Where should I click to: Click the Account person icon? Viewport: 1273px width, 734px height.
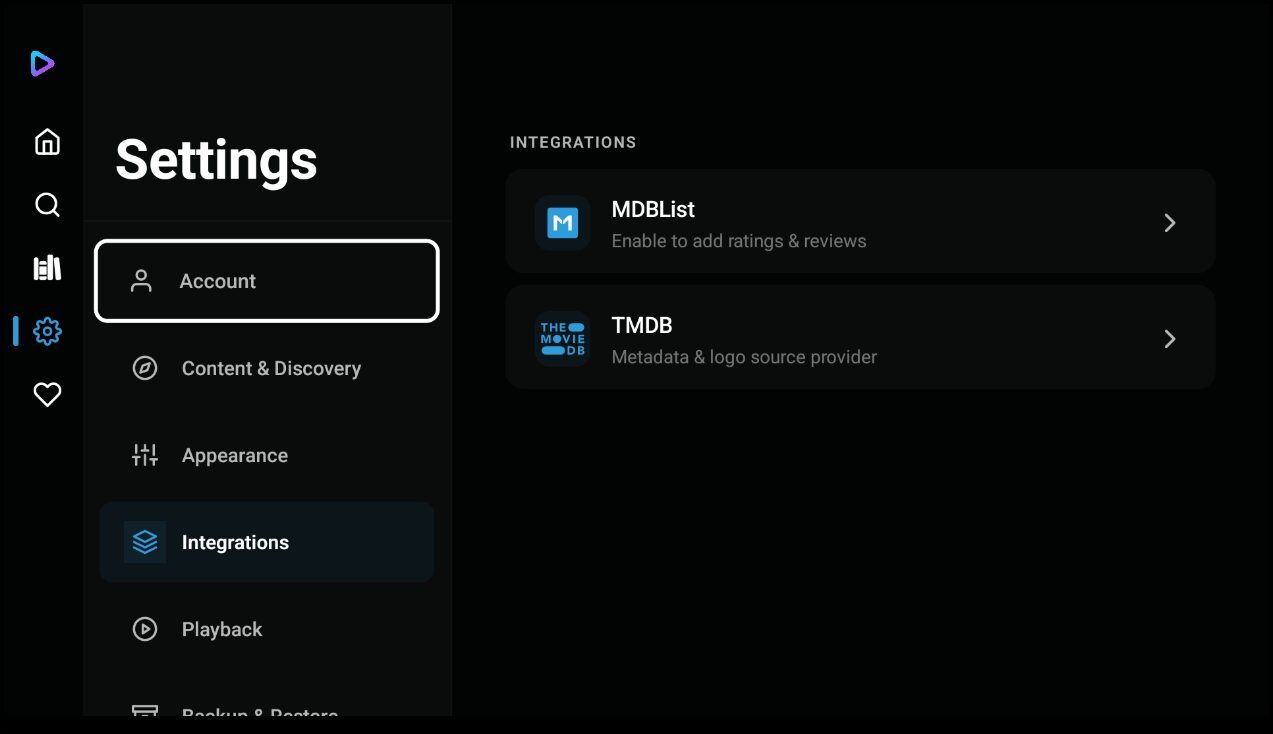(141, 281)
